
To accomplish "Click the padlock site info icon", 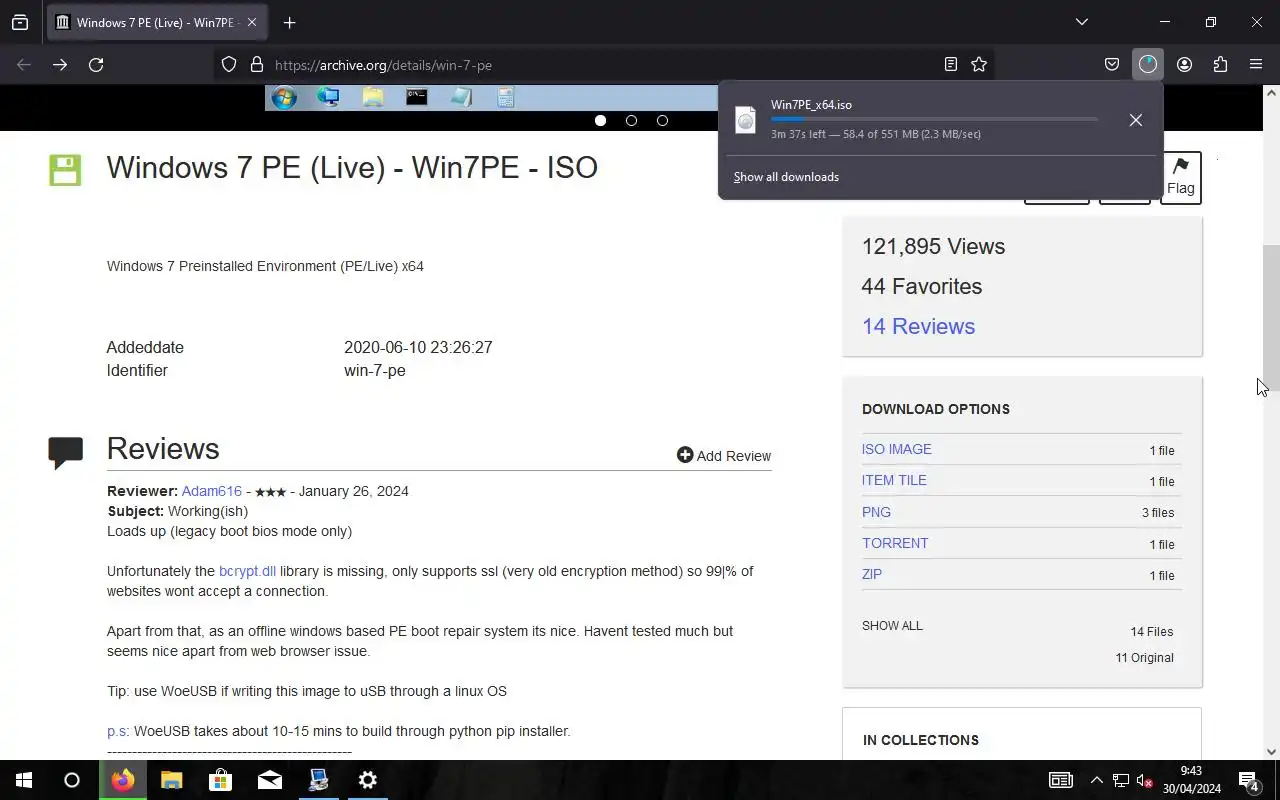I will tap(257, 65).
